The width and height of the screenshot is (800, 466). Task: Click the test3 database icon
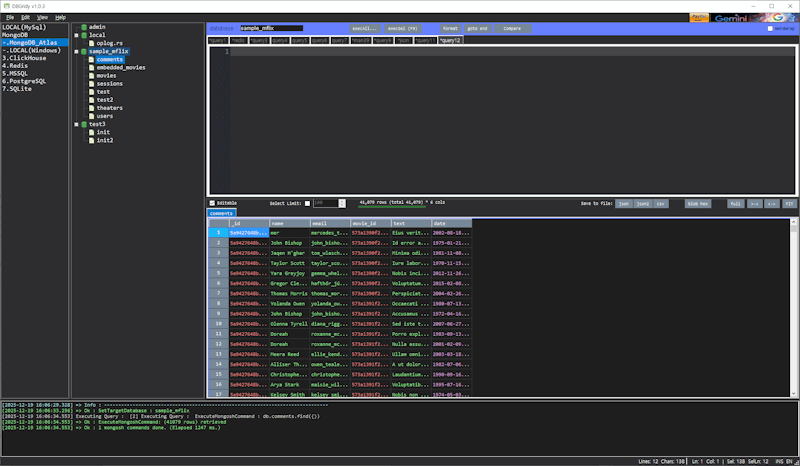coord(84,124)
